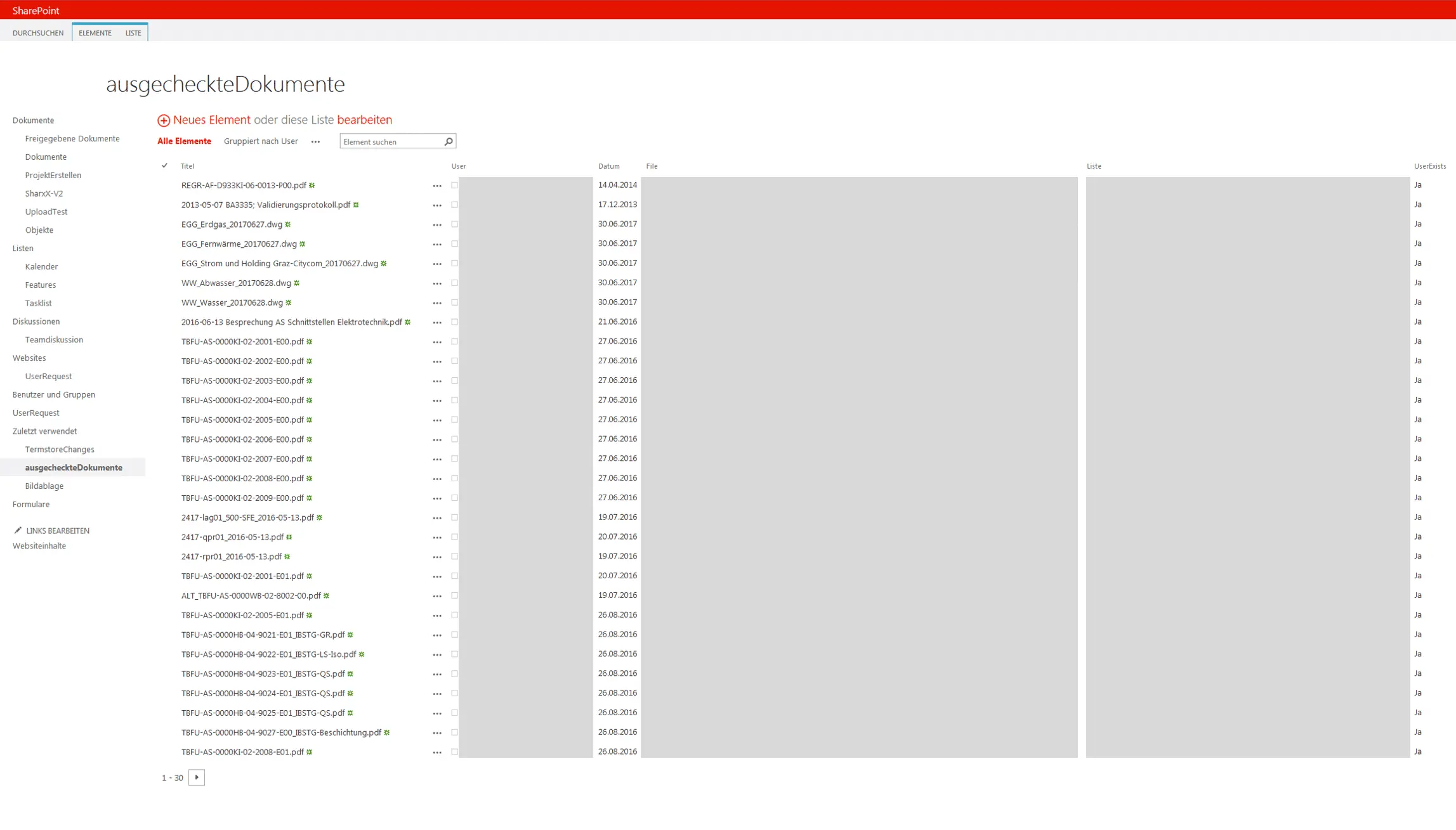
Task: Tick the checkbox for EGG_Fernwärme_20170627.dwg
Action: (454, 243)
